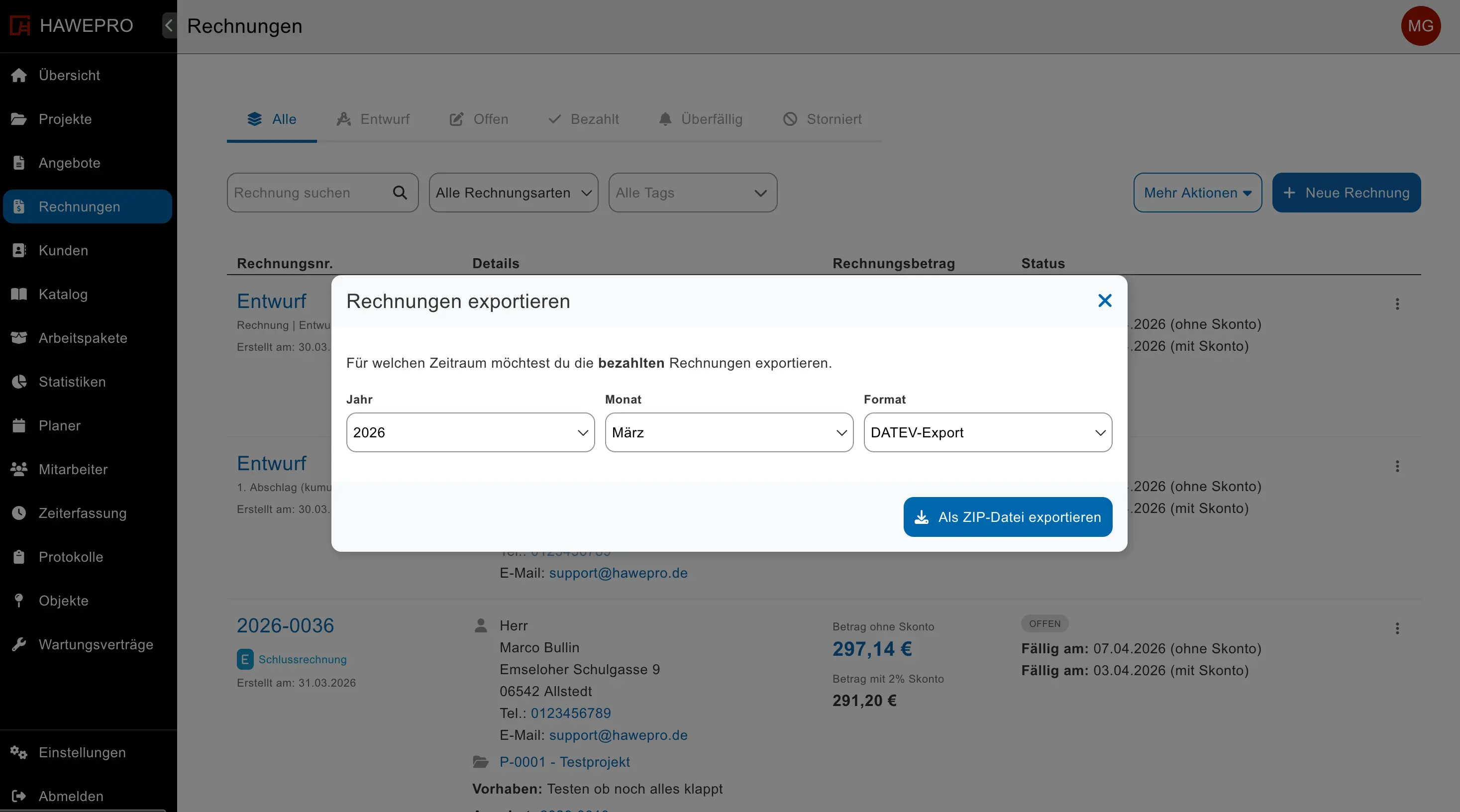Select the Überfällig filter tab

(x=701, y=119)
